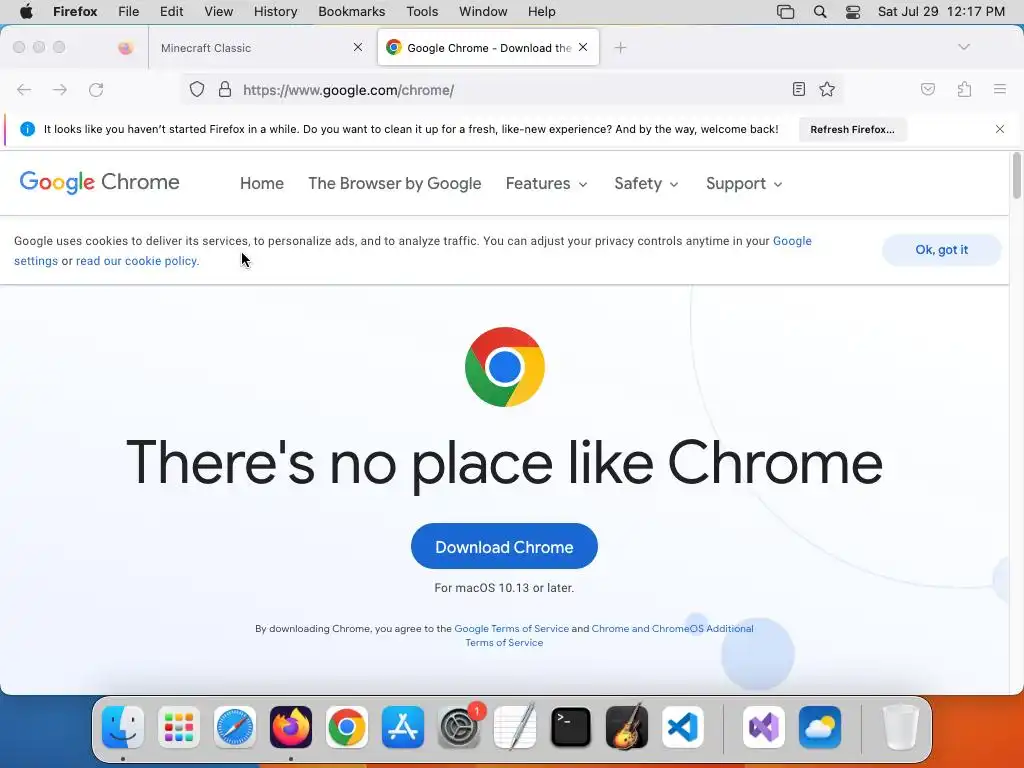Open Finder from the Dock

pyautogui.click(x=123, y=727)
